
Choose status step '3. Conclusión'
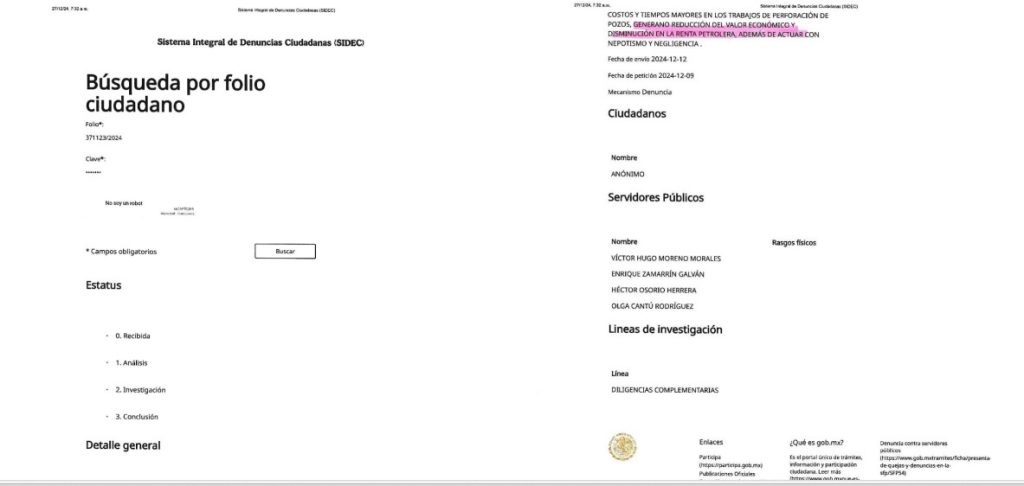[x=136, y=417]
